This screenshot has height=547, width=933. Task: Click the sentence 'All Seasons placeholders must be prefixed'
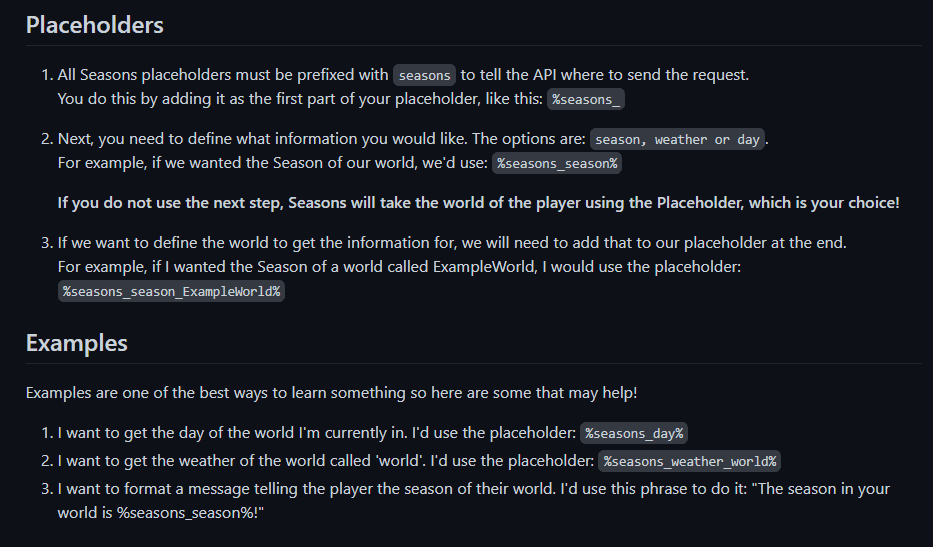coord(223,75)
